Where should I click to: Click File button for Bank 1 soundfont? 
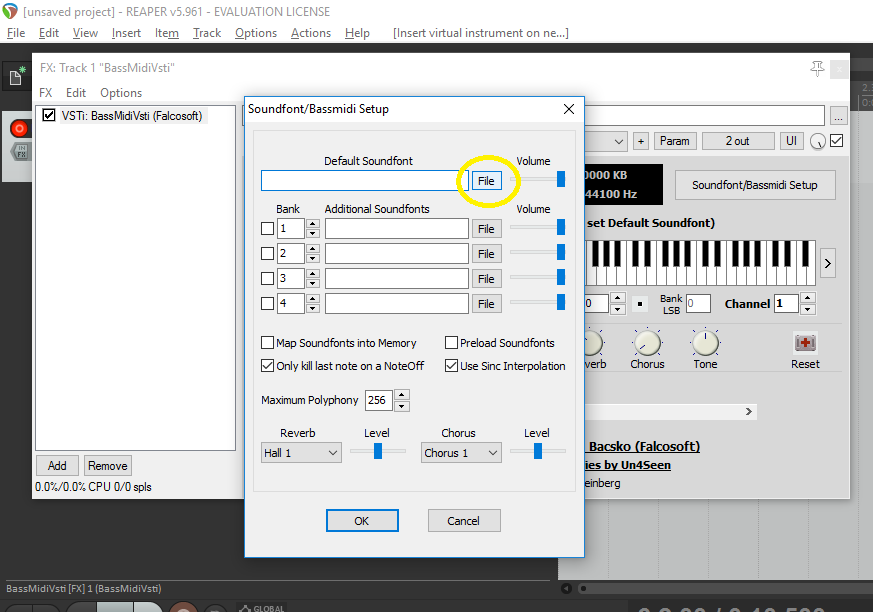pyautogui.click(x=486, y=229)
